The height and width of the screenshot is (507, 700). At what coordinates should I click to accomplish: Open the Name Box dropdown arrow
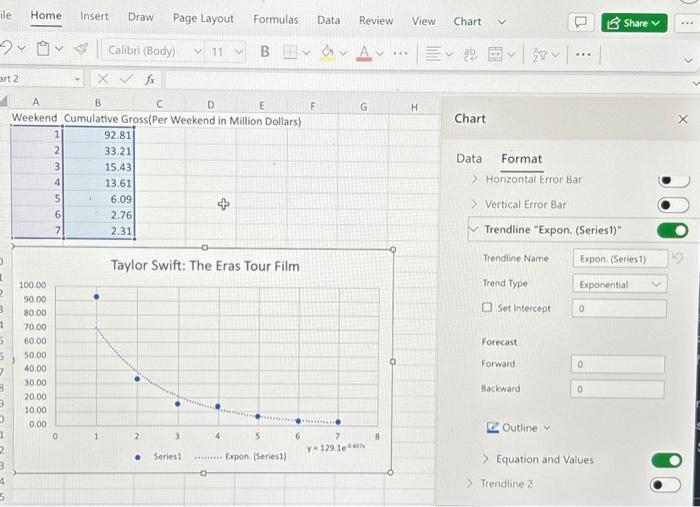click(77, 79)
